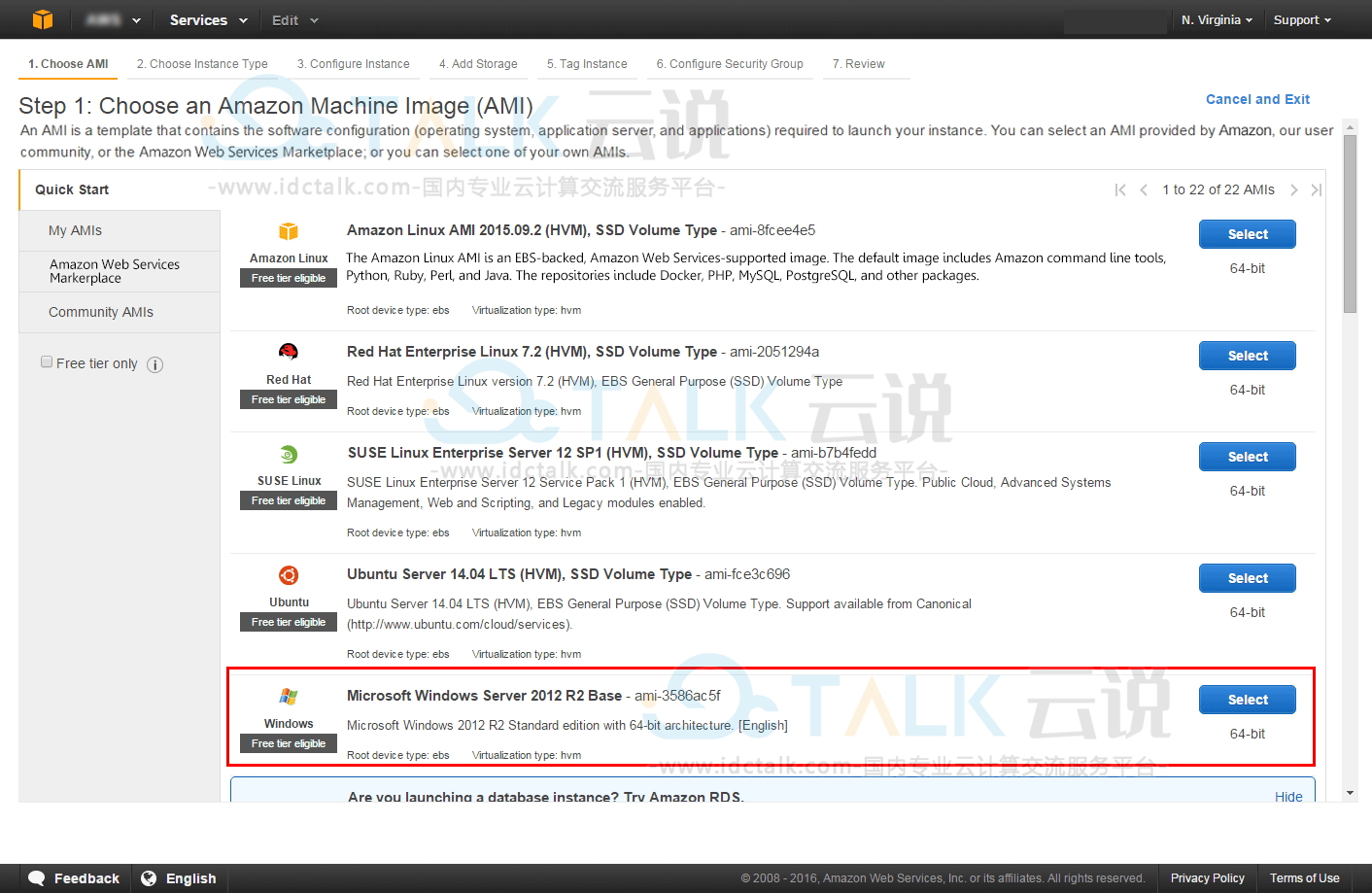
Task: Click the Red Hat logo icon
Action: click(289, 352)
